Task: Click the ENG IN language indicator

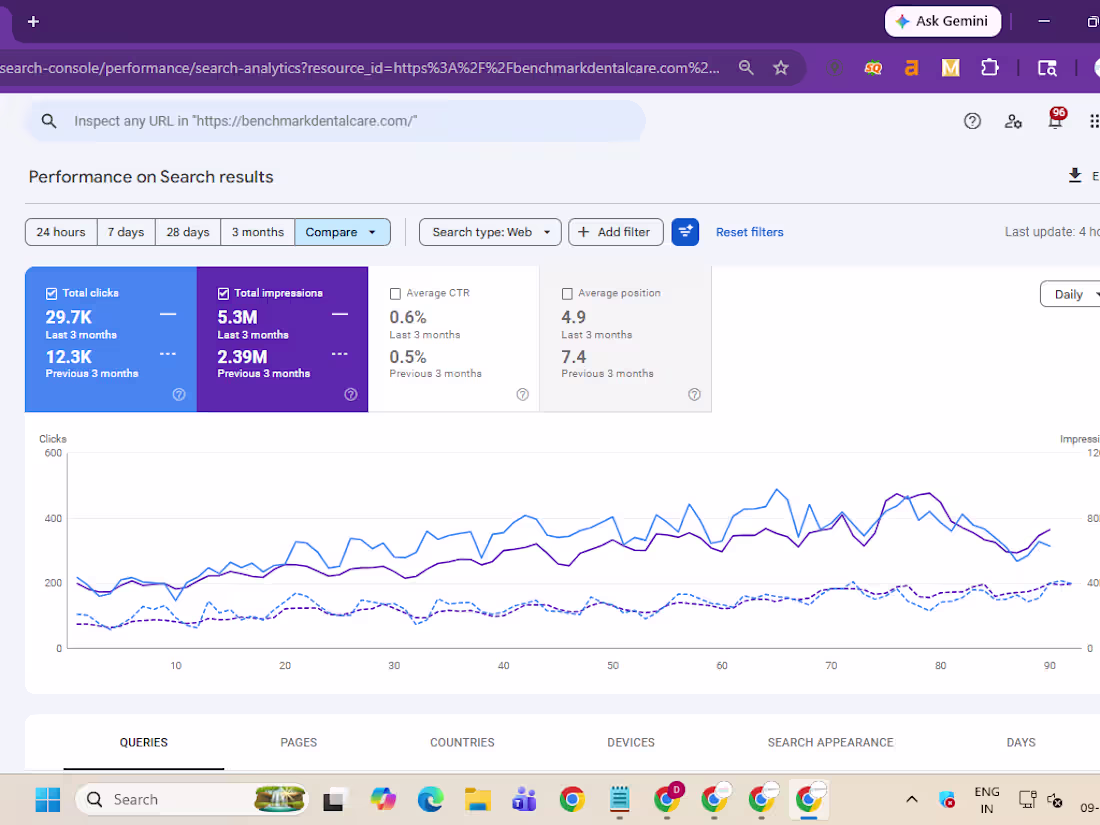Action: pyautogui.click(x=987, y=800)
